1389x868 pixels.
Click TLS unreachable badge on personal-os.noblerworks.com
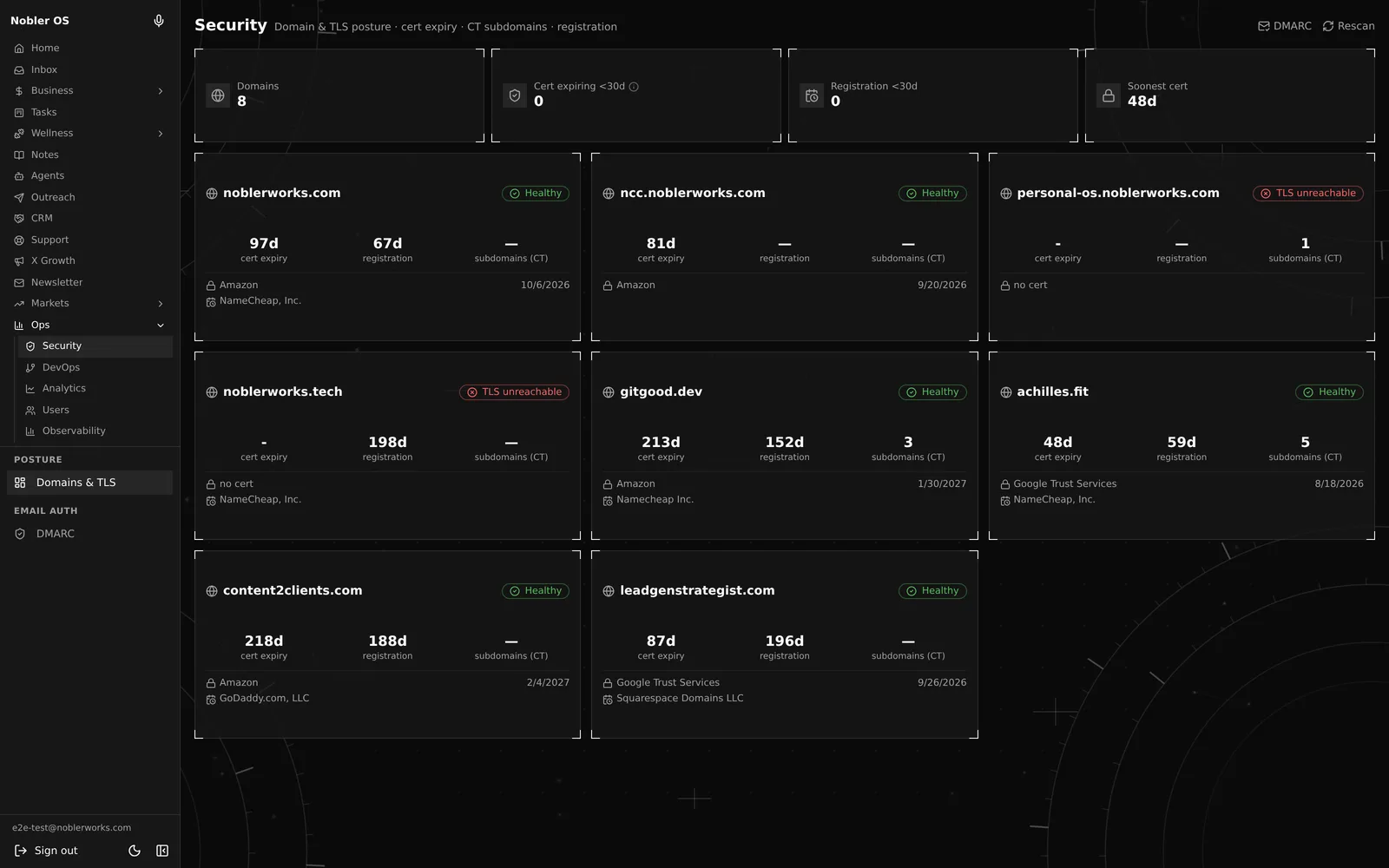[1308, 194]
